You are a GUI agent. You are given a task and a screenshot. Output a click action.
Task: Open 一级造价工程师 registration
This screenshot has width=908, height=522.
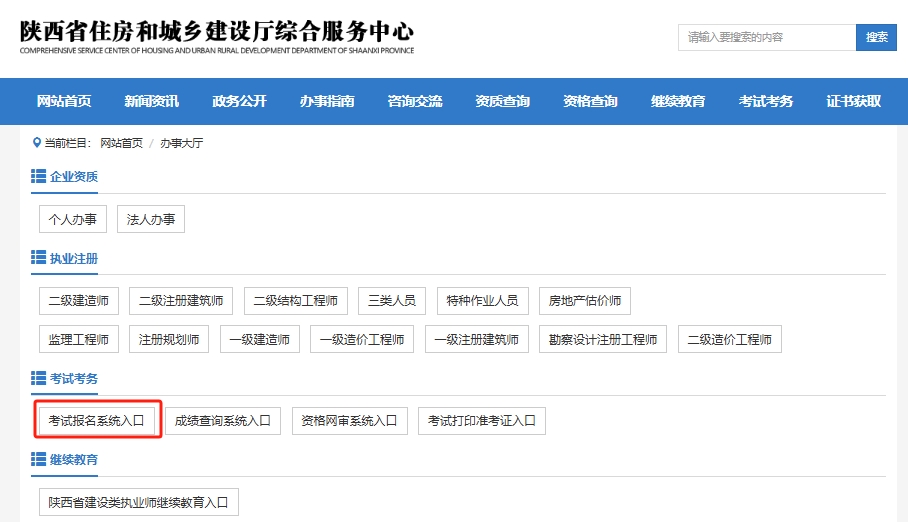click(x=362, y=340)
